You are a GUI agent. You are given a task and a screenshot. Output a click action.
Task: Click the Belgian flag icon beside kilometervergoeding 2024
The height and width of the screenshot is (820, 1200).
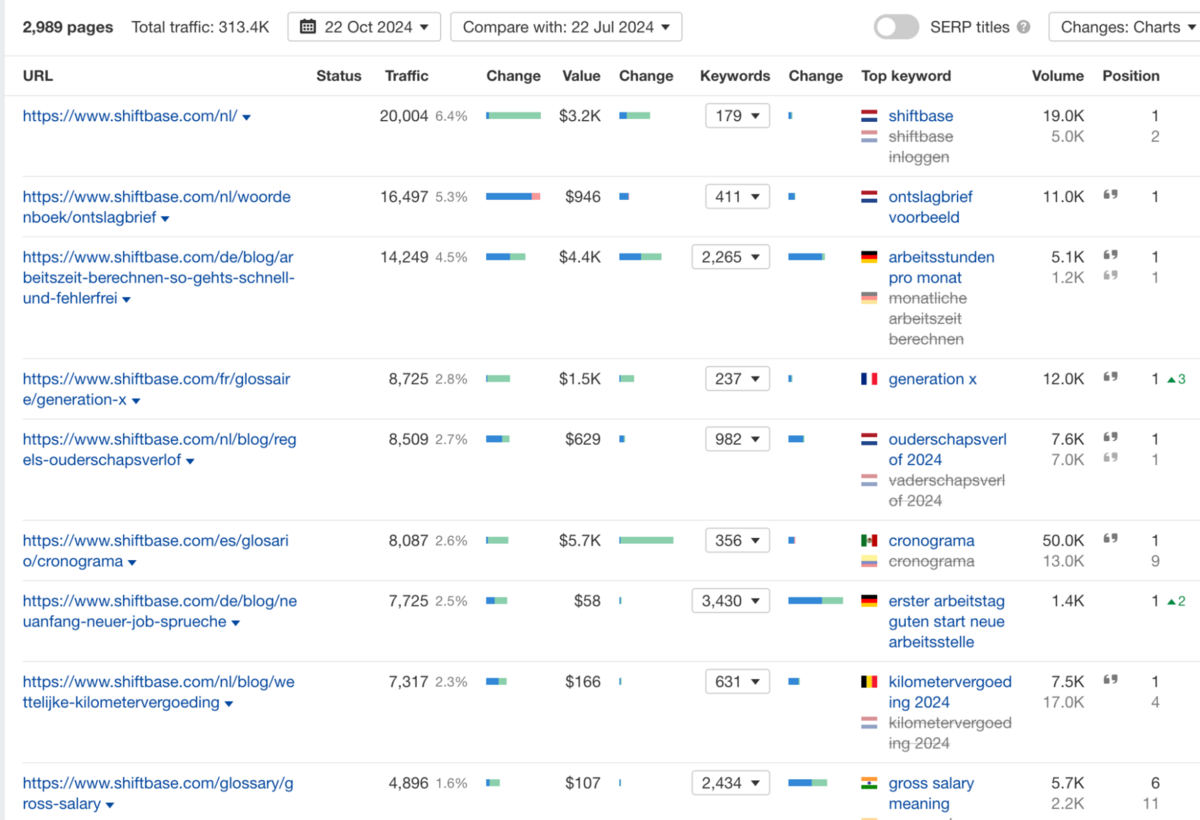[x=869, y=682]
